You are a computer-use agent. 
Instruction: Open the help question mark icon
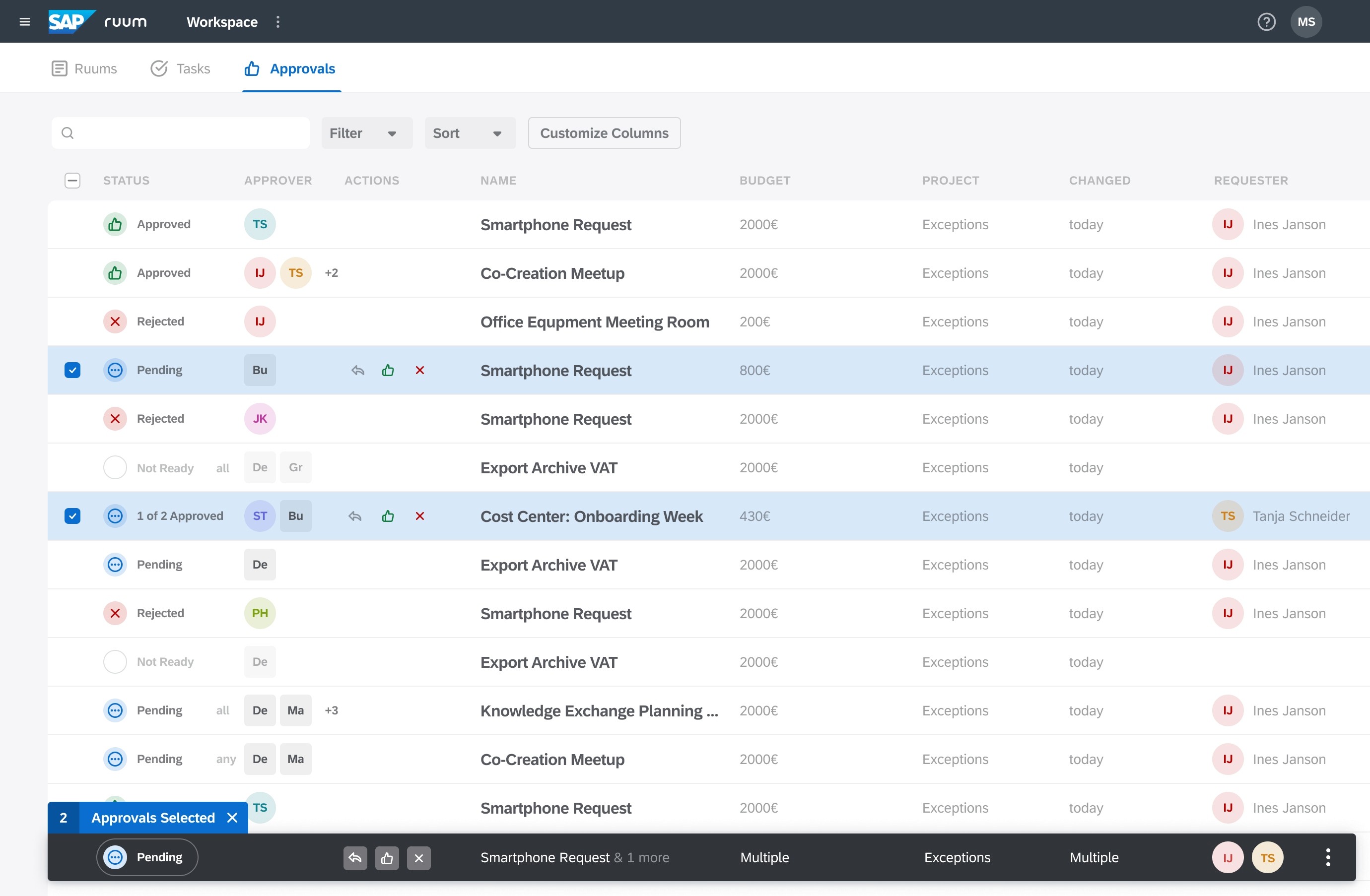(x=1266, y=22)
